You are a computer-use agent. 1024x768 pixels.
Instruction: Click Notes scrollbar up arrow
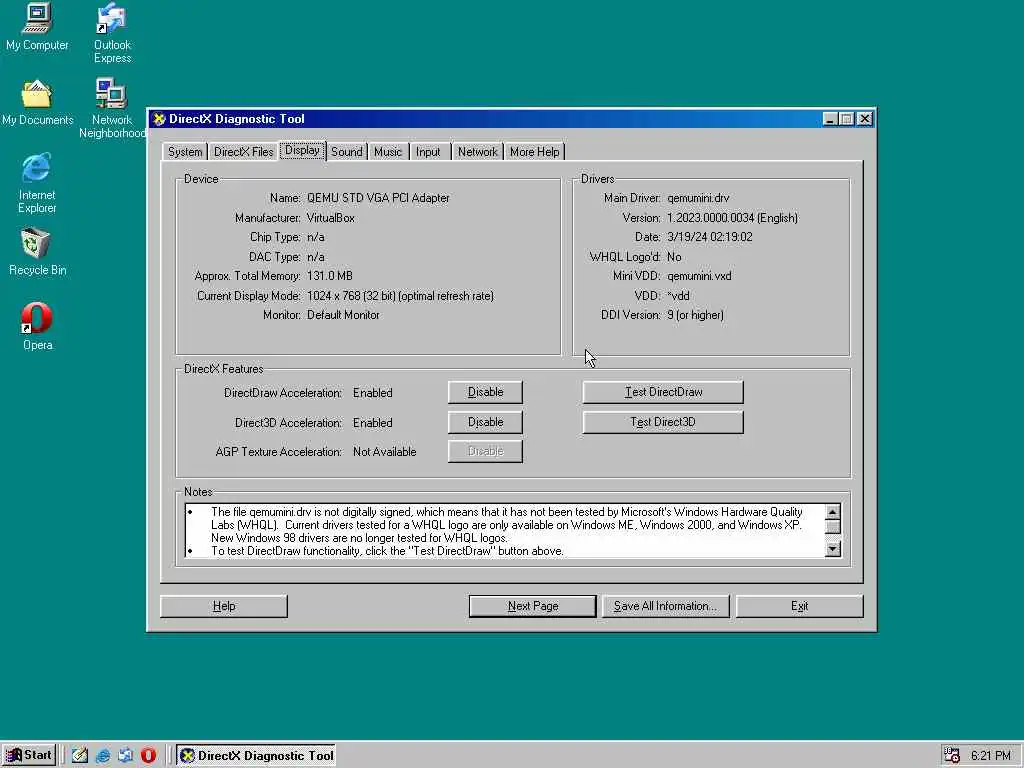click(833, 511)
